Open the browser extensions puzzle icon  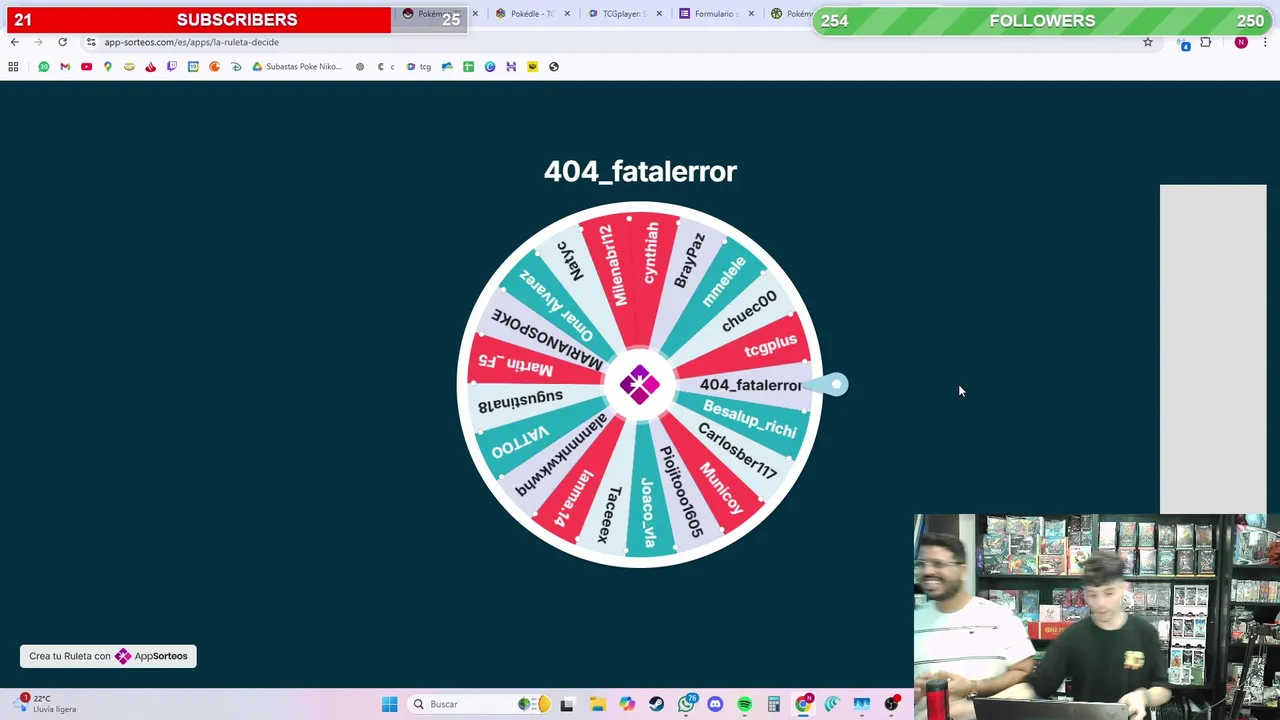click(x=1205, y=42)
